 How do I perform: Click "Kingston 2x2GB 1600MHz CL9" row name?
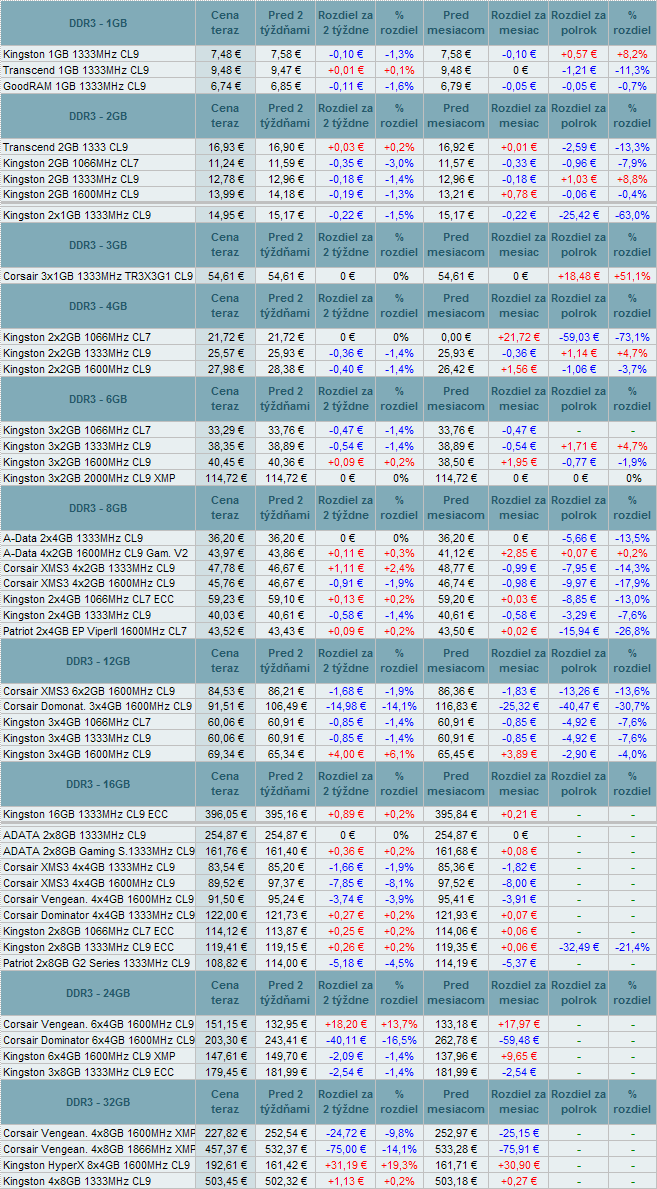click(x=77, y=369)
